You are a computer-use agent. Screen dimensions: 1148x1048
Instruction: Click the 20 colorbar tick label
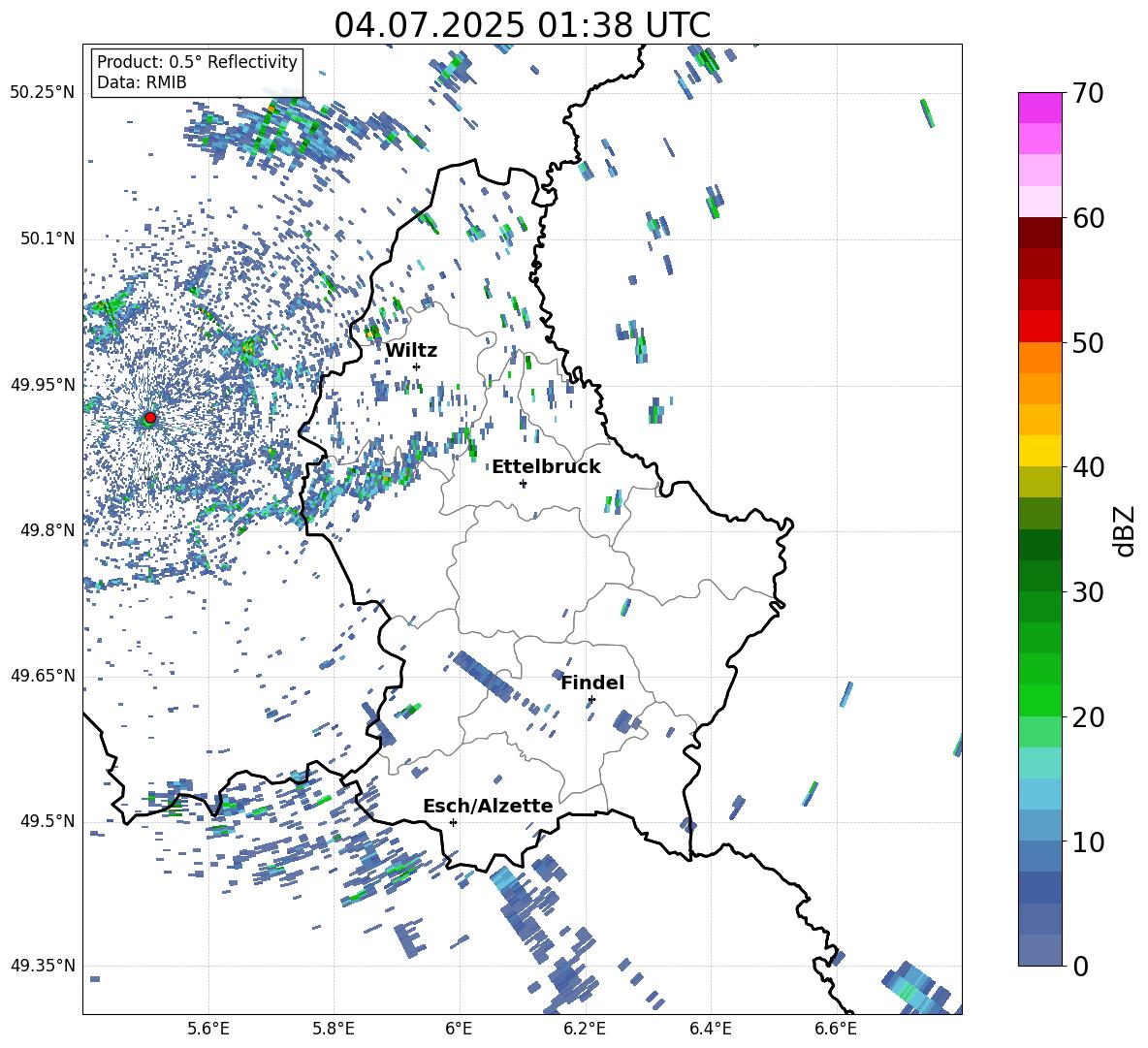click(1088, 717)
